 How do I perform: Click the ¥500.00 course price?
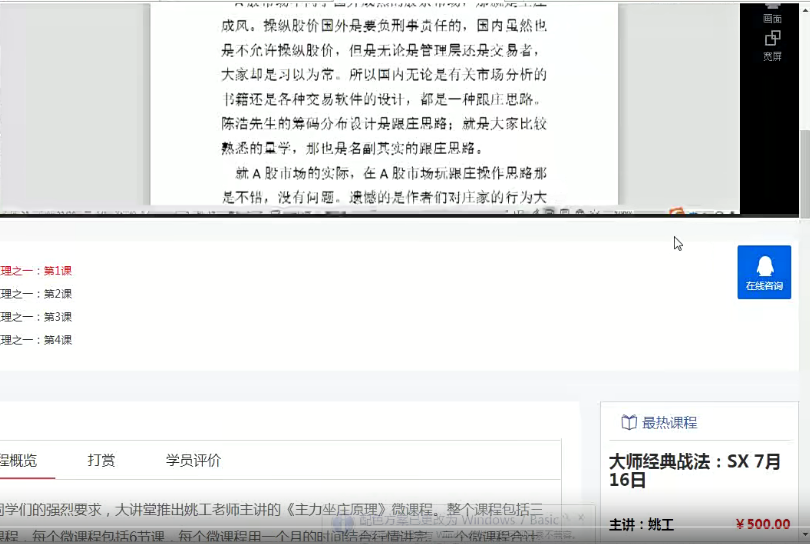(x=762, y=524)
